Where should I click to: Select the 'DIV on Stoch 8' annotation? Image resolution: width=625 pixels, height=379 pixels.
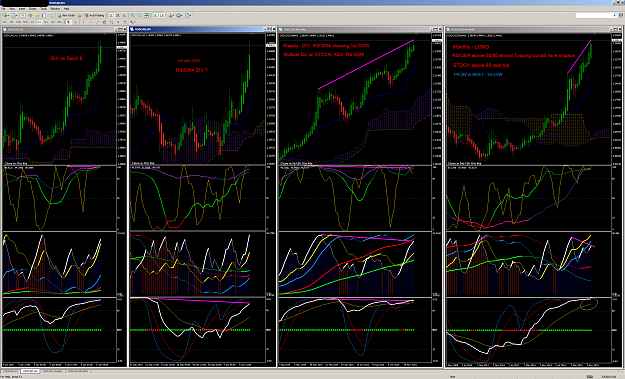(66, 58)
